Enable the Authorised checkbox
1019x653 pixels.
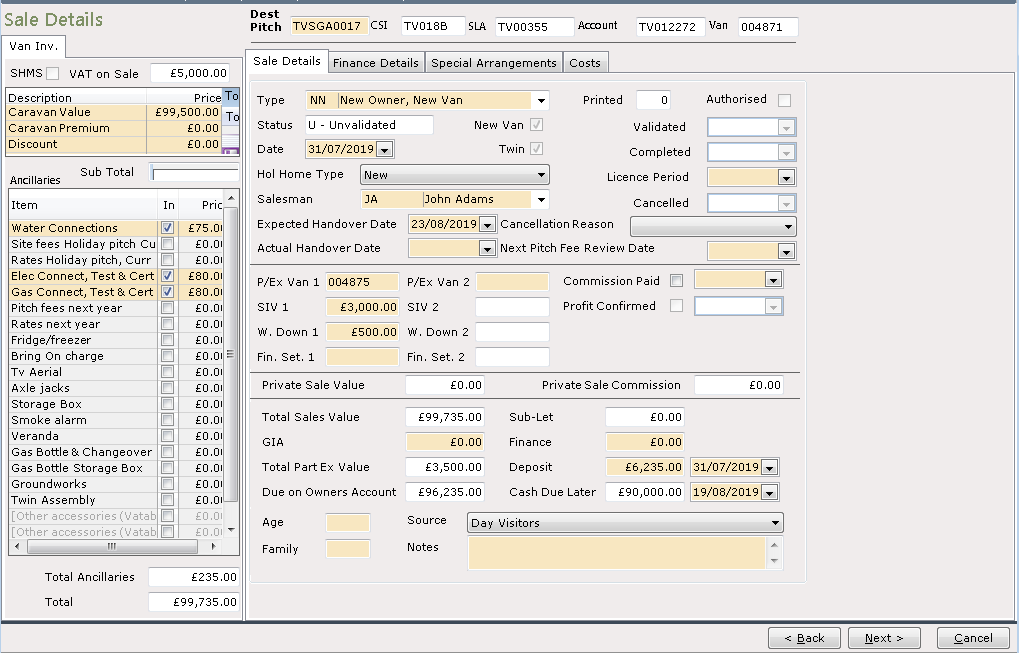[x=784, y=101]
